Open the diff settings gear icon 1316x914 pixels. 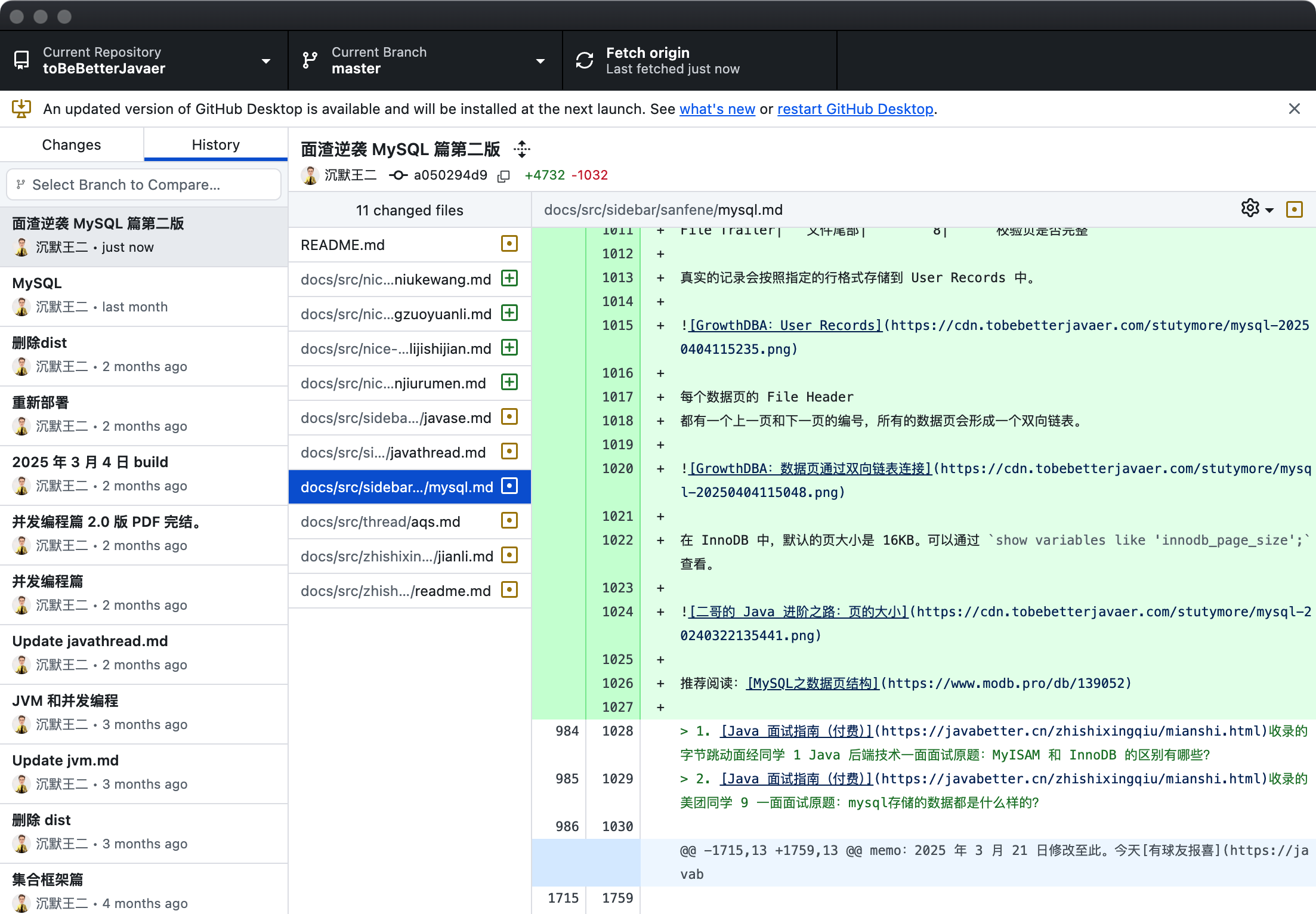pyautogui.click(x=1250, y=208)
